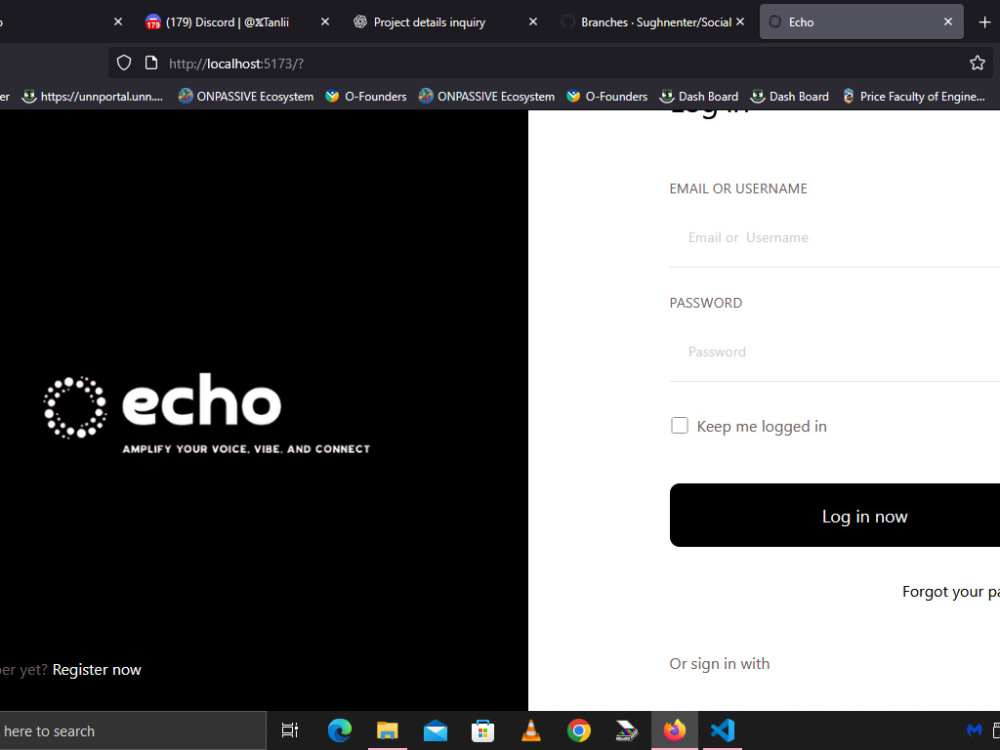1000x750 pixels.
Task: Click the Windows search box
Action: click(x=133, y=731)
